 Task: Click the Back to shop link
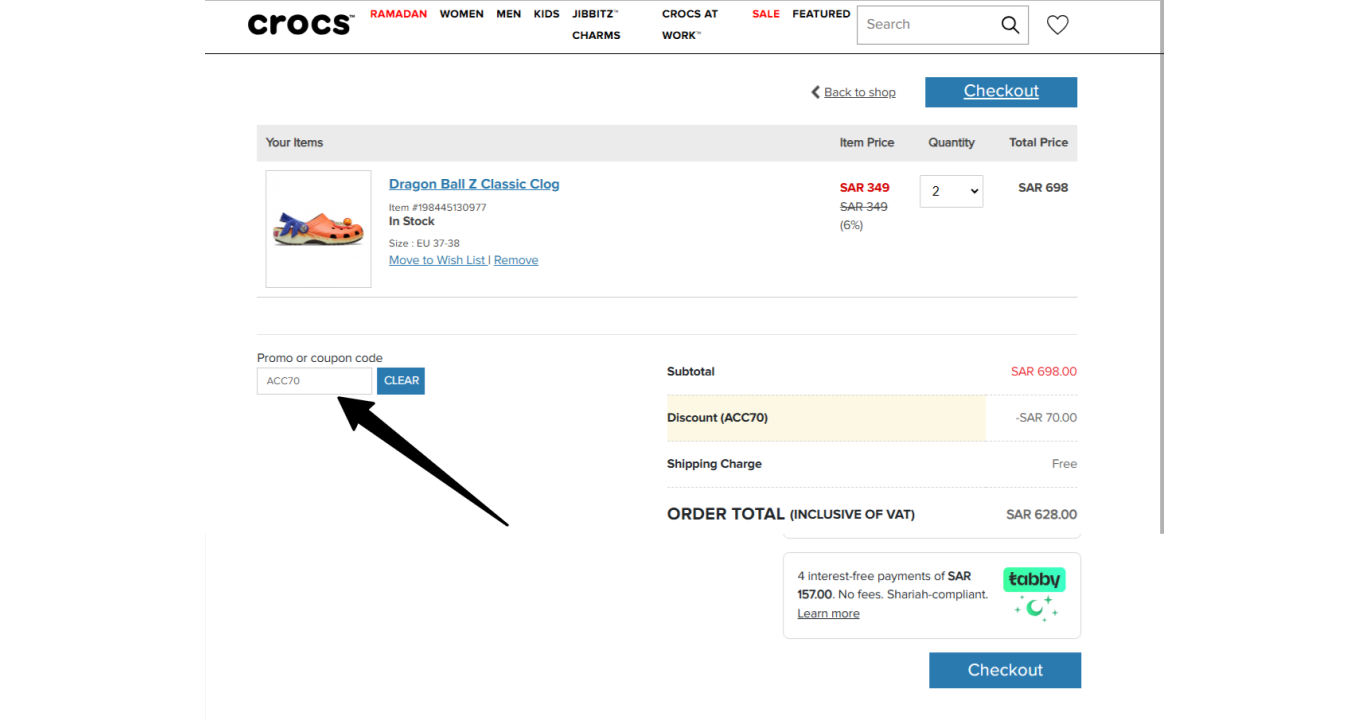coord(860,92)
